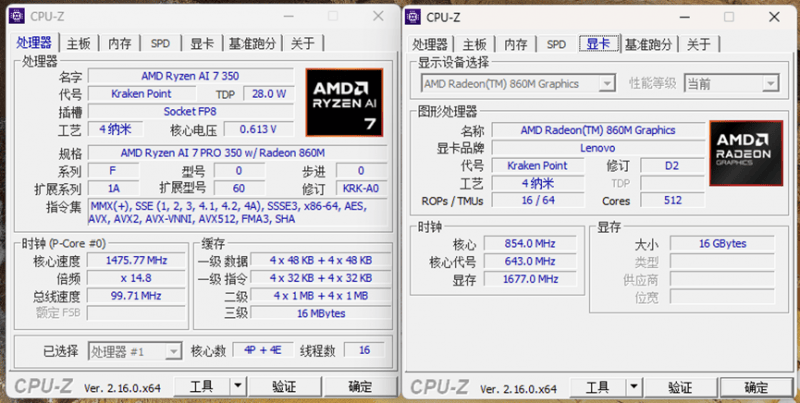Open the 关于 tab in the graphics window
Image resolution: width=800 pixels, height=403 pixels.
699,45
